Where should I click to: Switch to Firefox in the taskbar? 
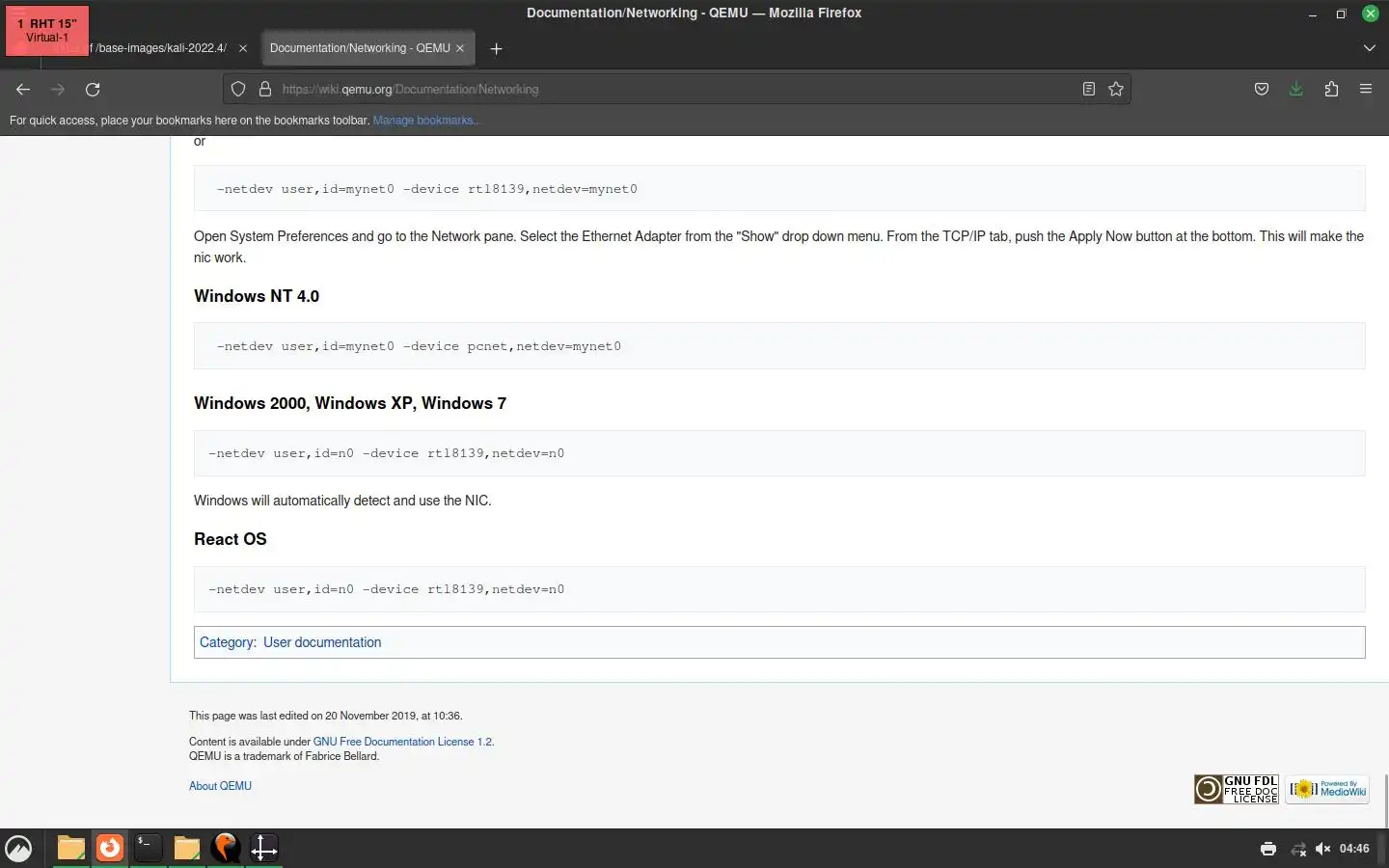click(110, 848)
